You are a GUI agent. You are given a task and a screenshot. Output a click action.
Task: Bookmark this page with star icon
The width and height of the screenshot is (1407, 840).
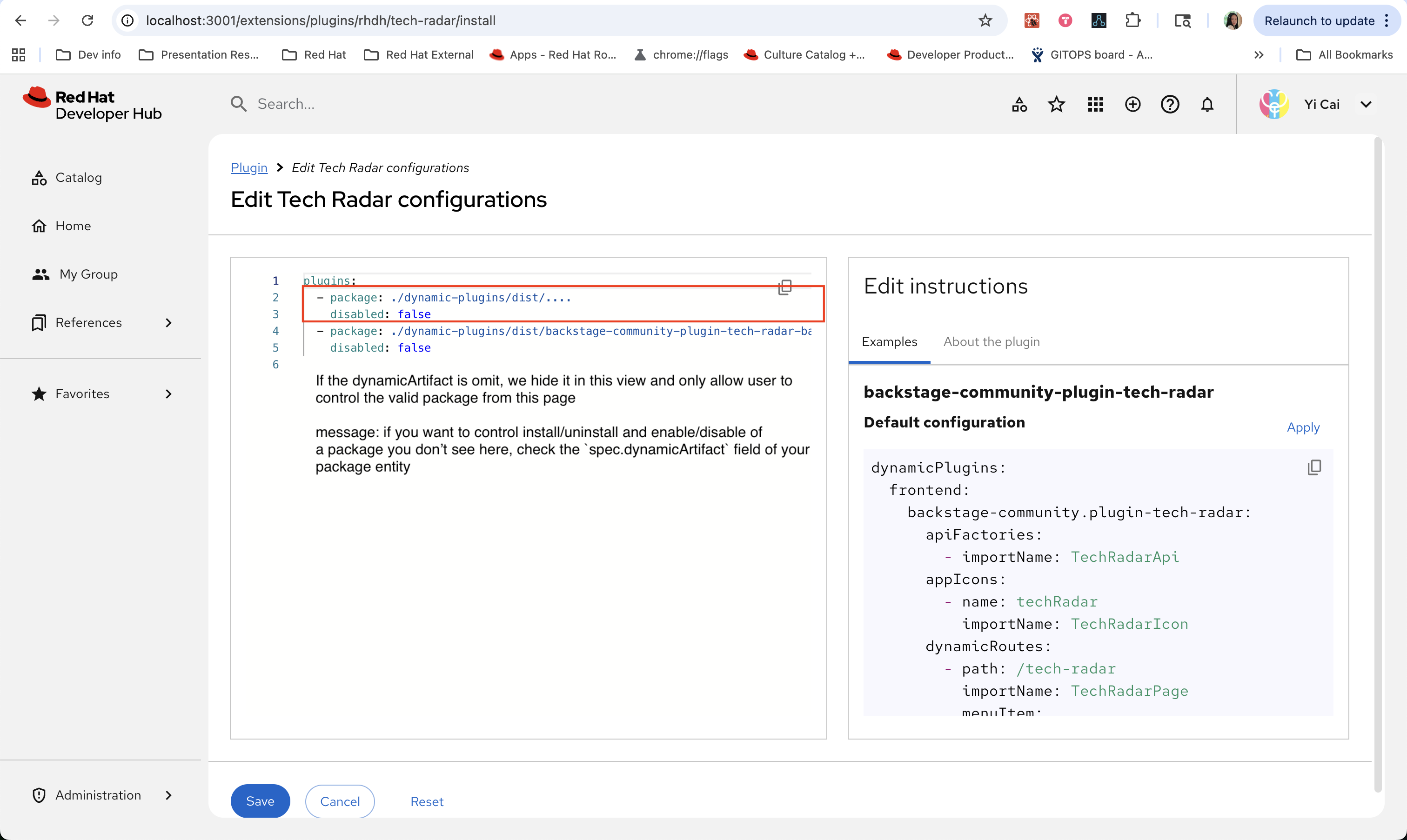985,21
